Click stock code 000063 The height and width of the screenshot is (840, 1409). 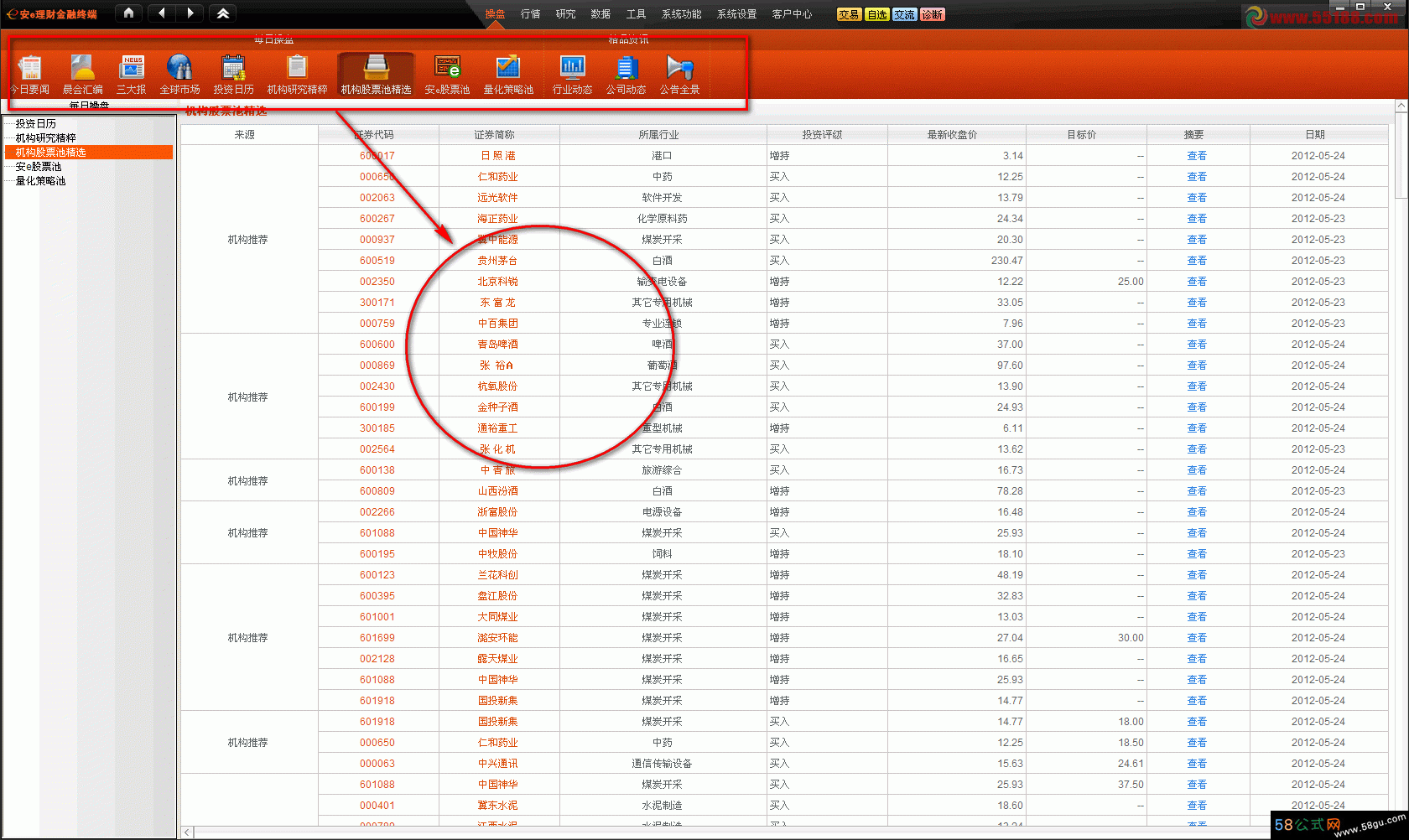377,764
